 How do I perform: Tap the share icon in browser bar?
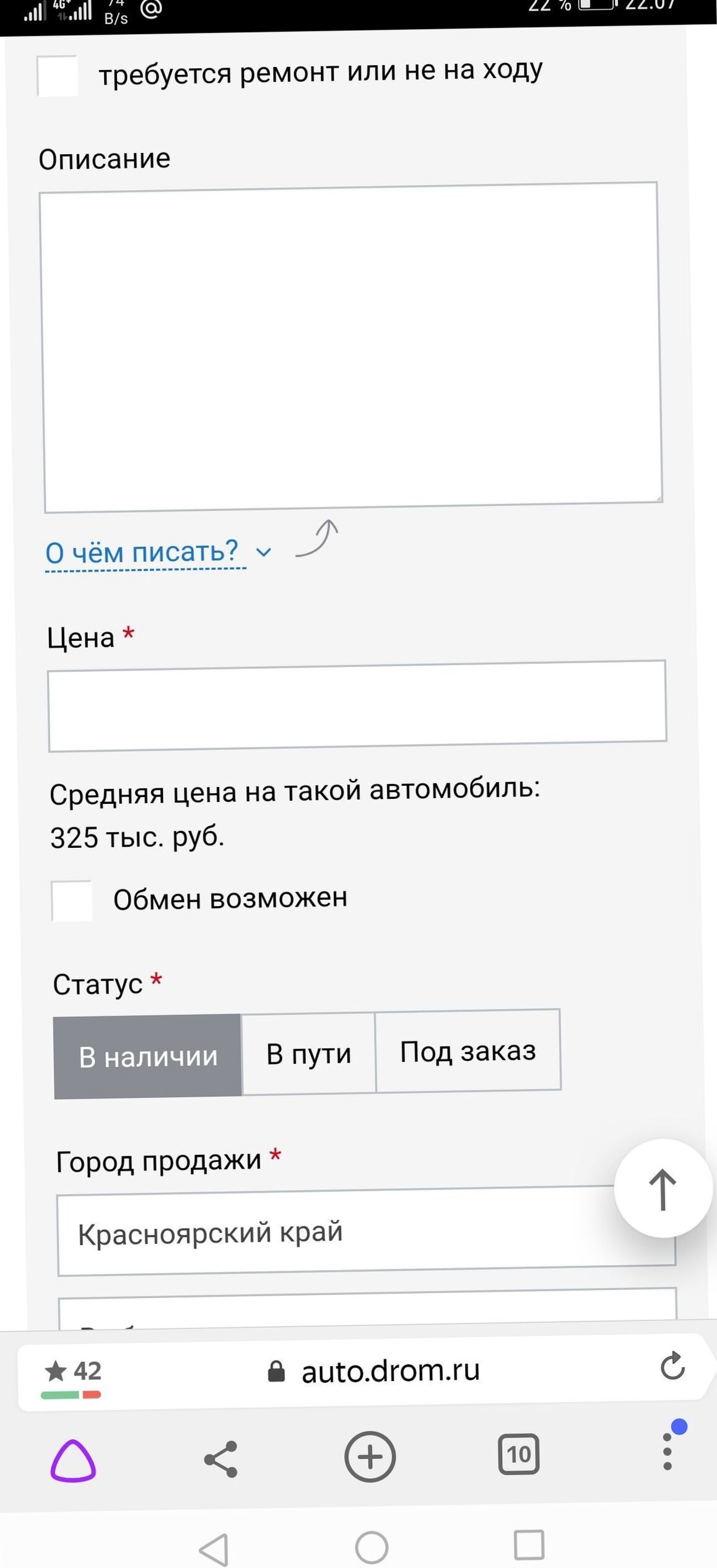point(221,1458)
